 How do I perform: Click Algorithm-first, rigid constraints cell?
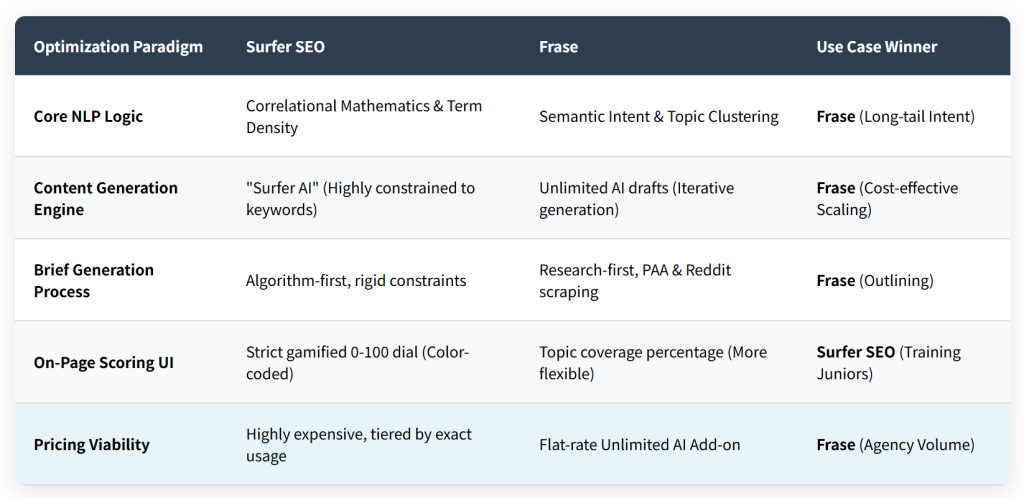pyautogui.click(x=356, y=281)
